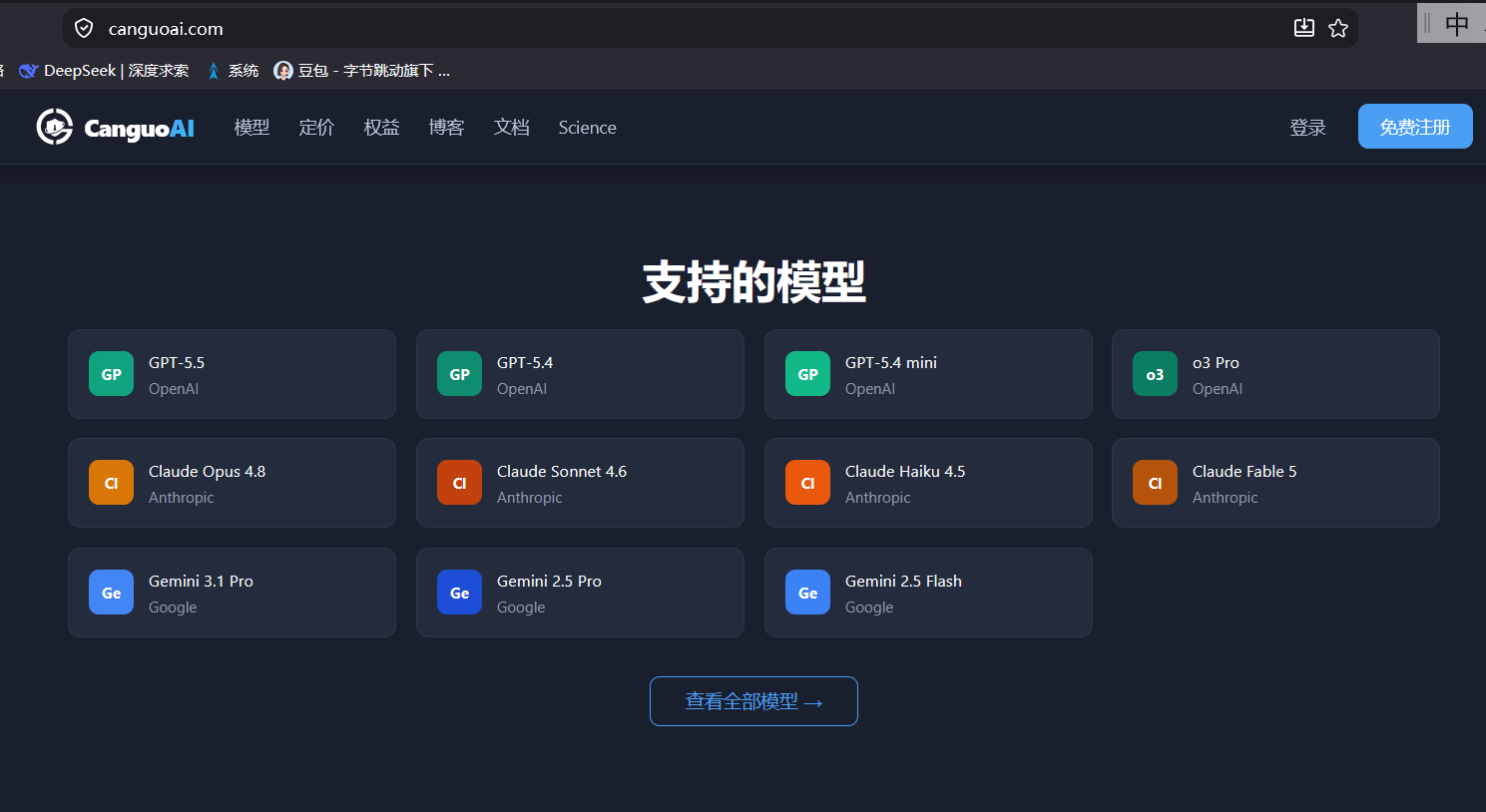Open the 博客 navigation menu item
The image size is (1486, 812).
tap(446, 127)
